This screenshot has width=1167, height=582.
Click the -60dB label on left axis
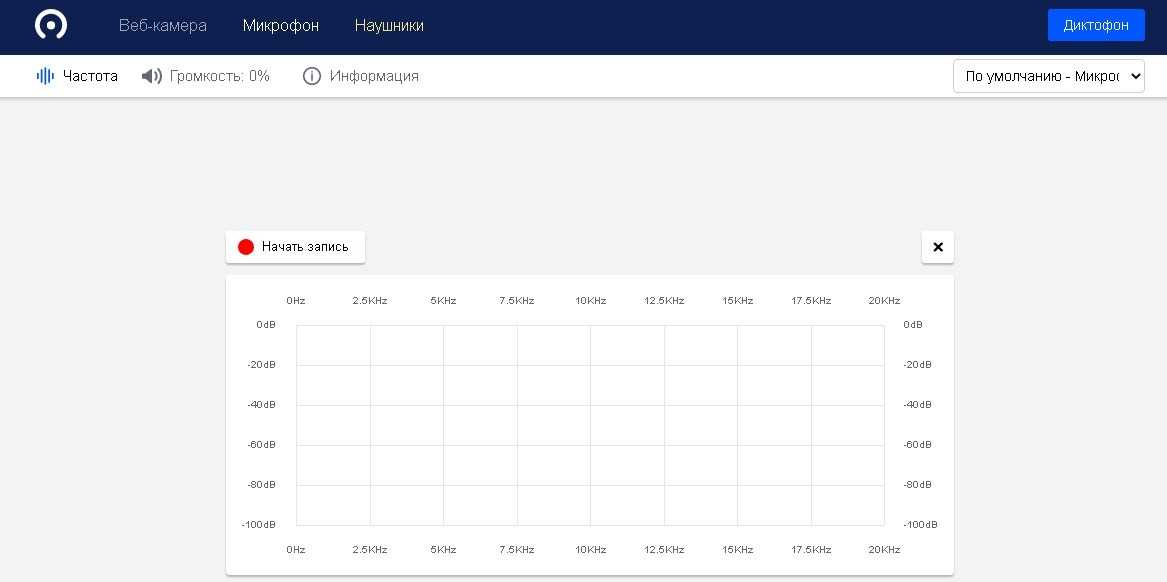pyautogui.click(x=261, y=444)
